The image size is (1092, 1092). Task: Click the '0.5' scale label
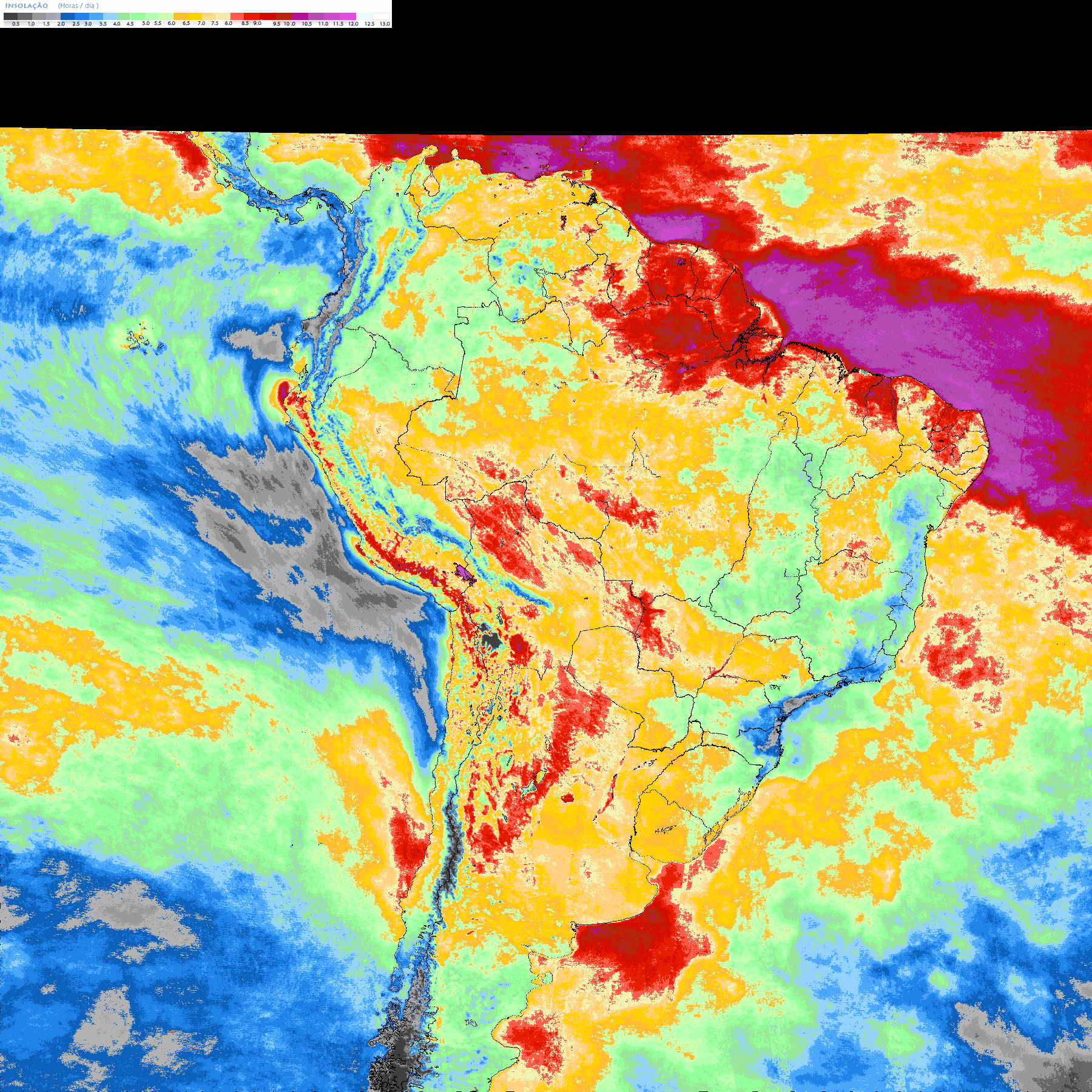16,24
